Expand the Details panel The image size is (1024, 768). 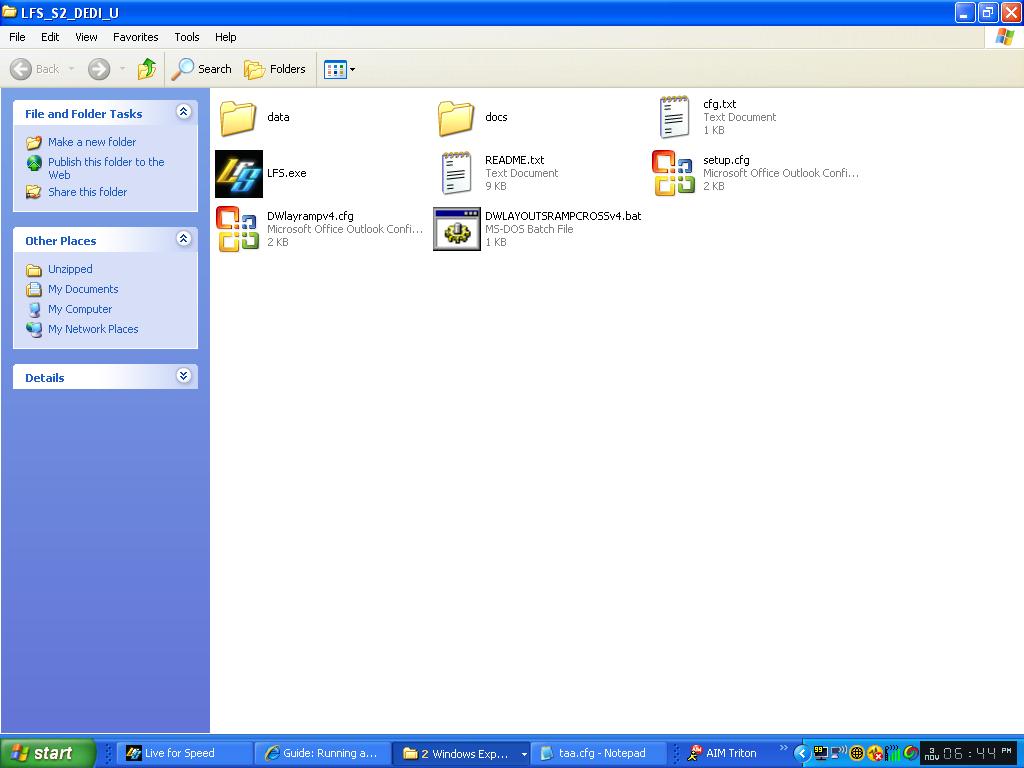[184, 376]
